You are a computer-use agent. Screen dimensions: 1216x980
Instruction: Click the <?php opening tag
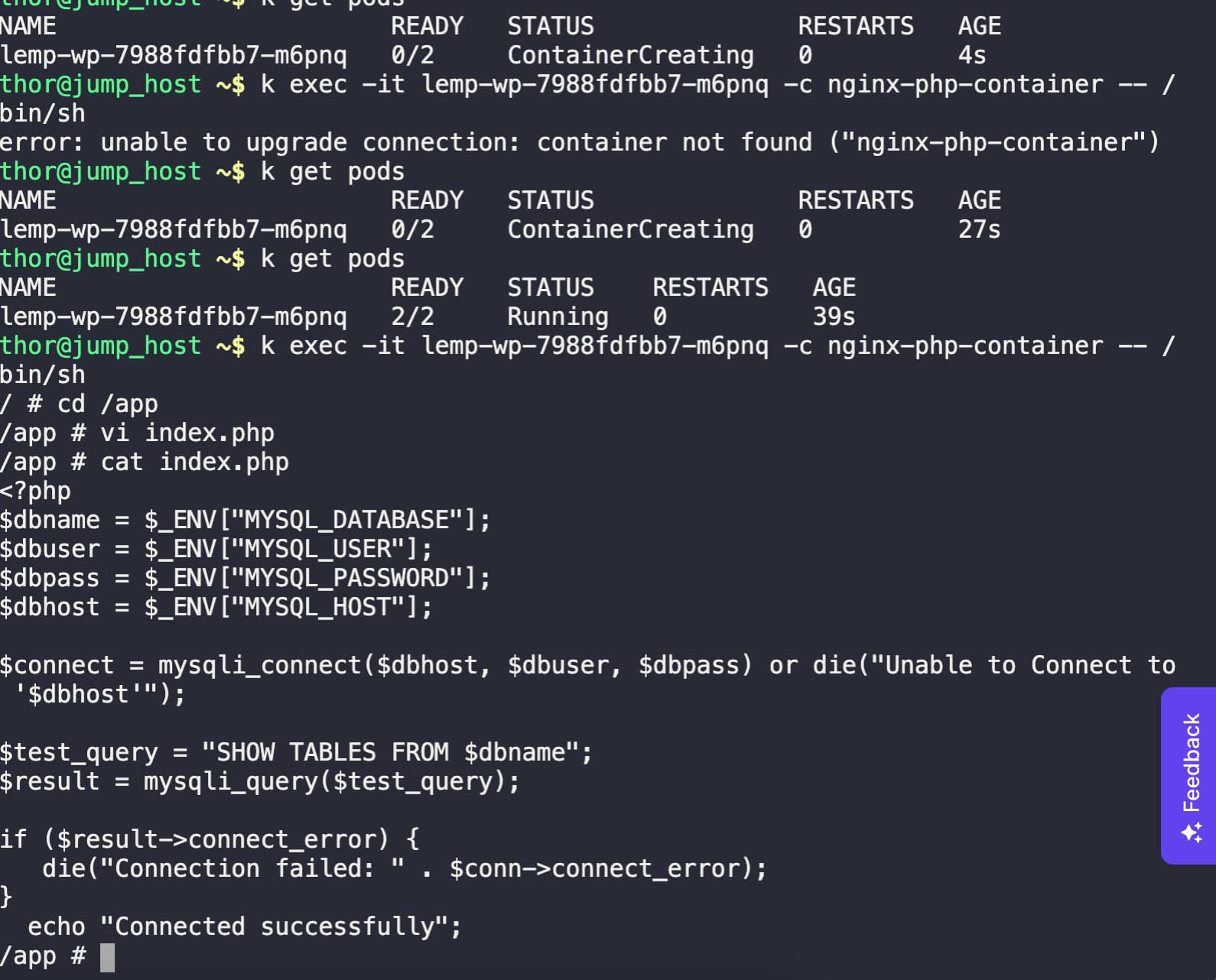coord(35,491)
